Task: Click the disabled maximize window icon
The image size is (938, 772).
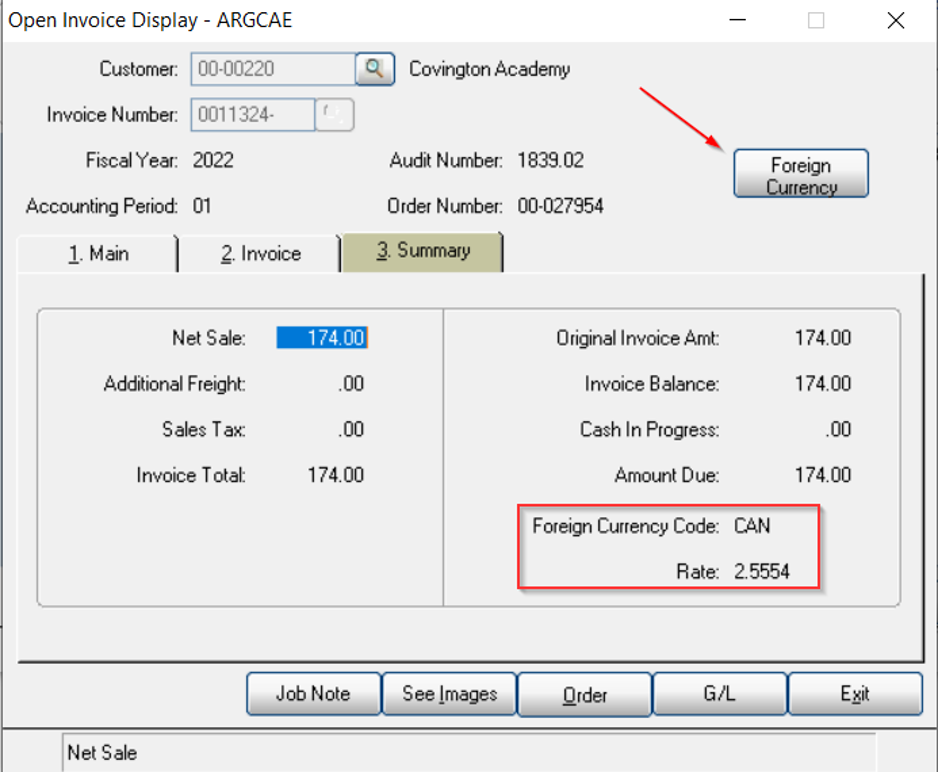Action: 816,21
